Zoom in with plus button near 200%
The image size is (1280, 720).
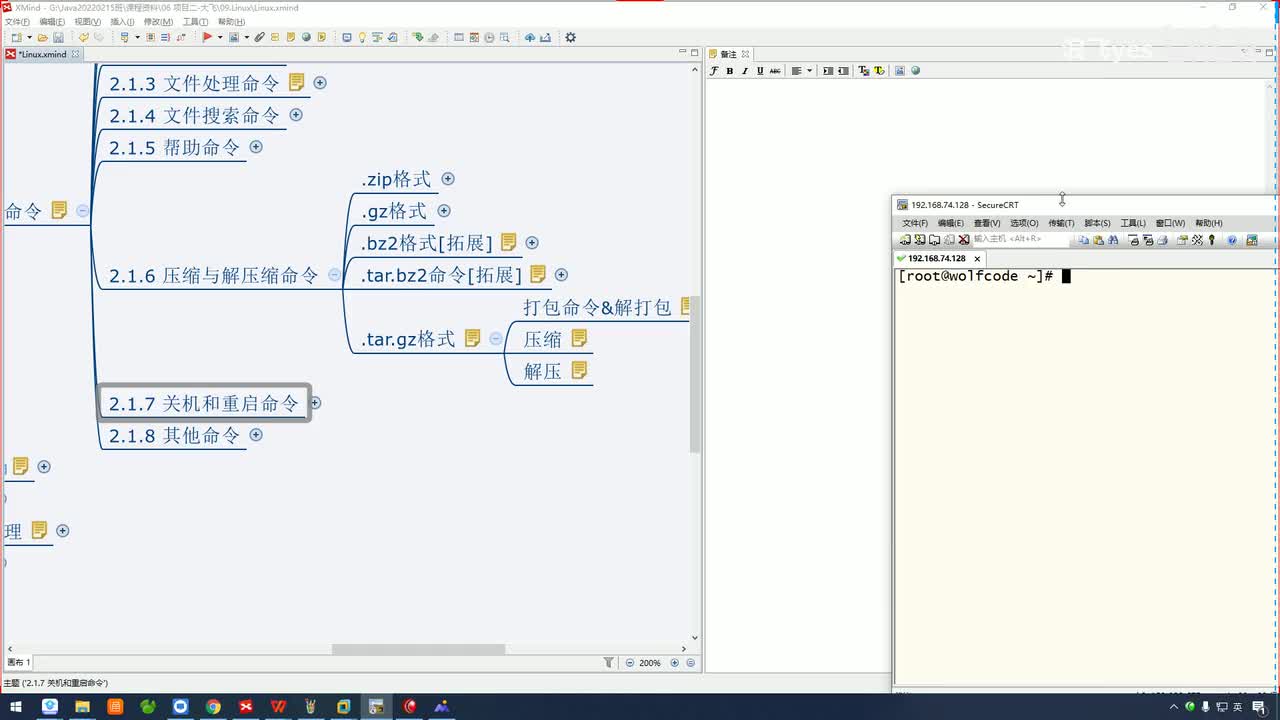coord(675,662)
